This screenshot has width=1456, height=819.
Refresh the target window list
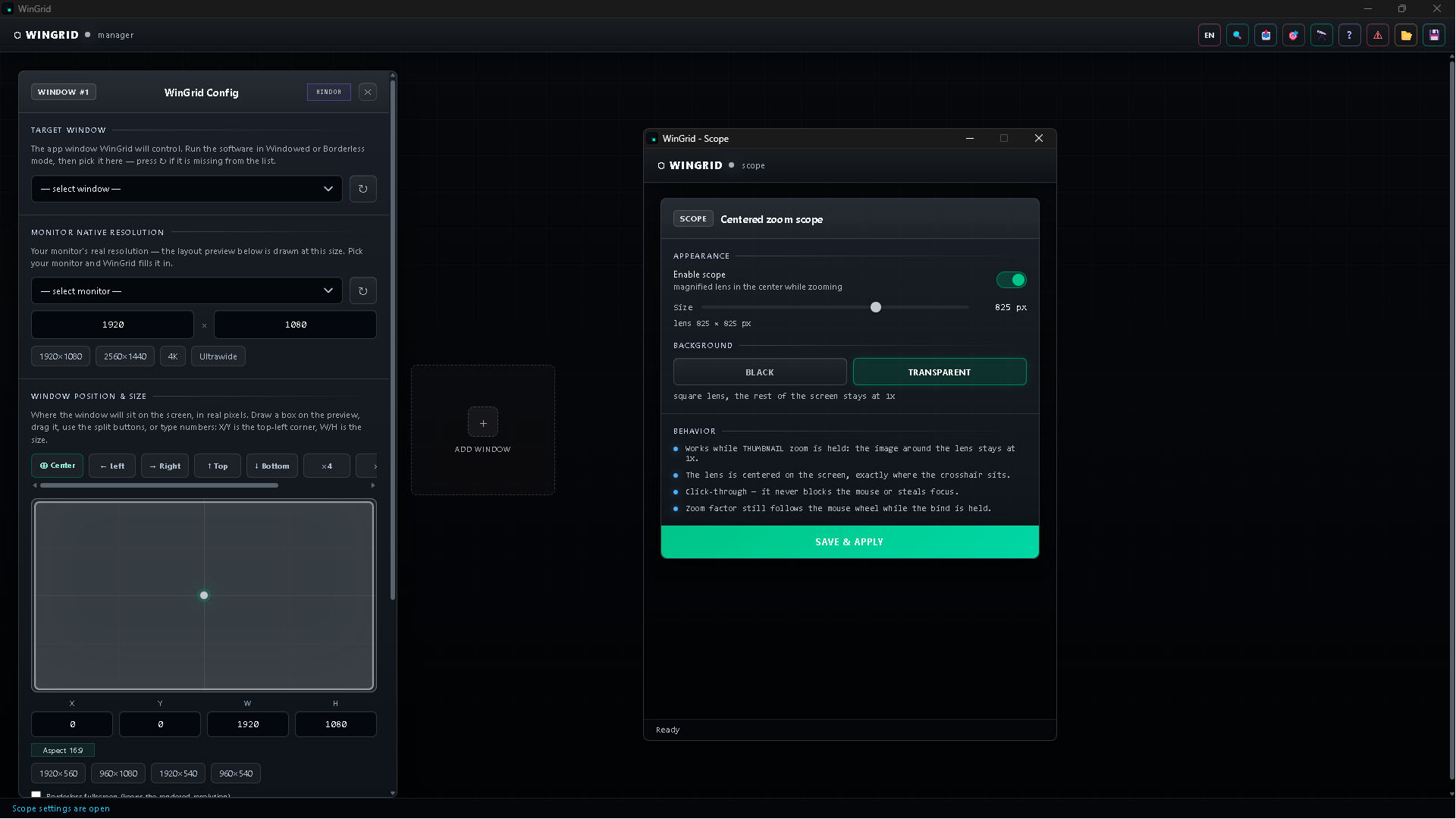[363, 189]
